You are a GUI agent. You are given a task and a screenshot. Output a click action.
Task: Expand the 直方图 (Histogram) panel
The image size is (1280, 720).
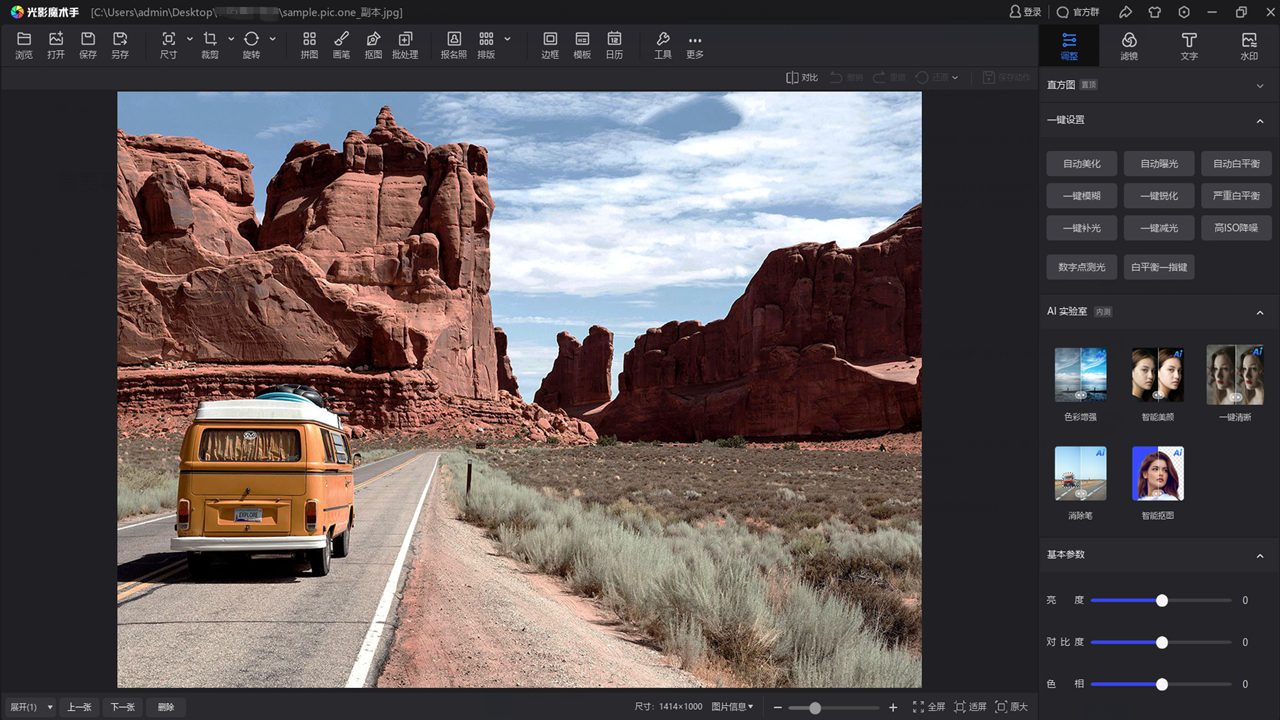pyautogui.click(x=1260, y=86)
